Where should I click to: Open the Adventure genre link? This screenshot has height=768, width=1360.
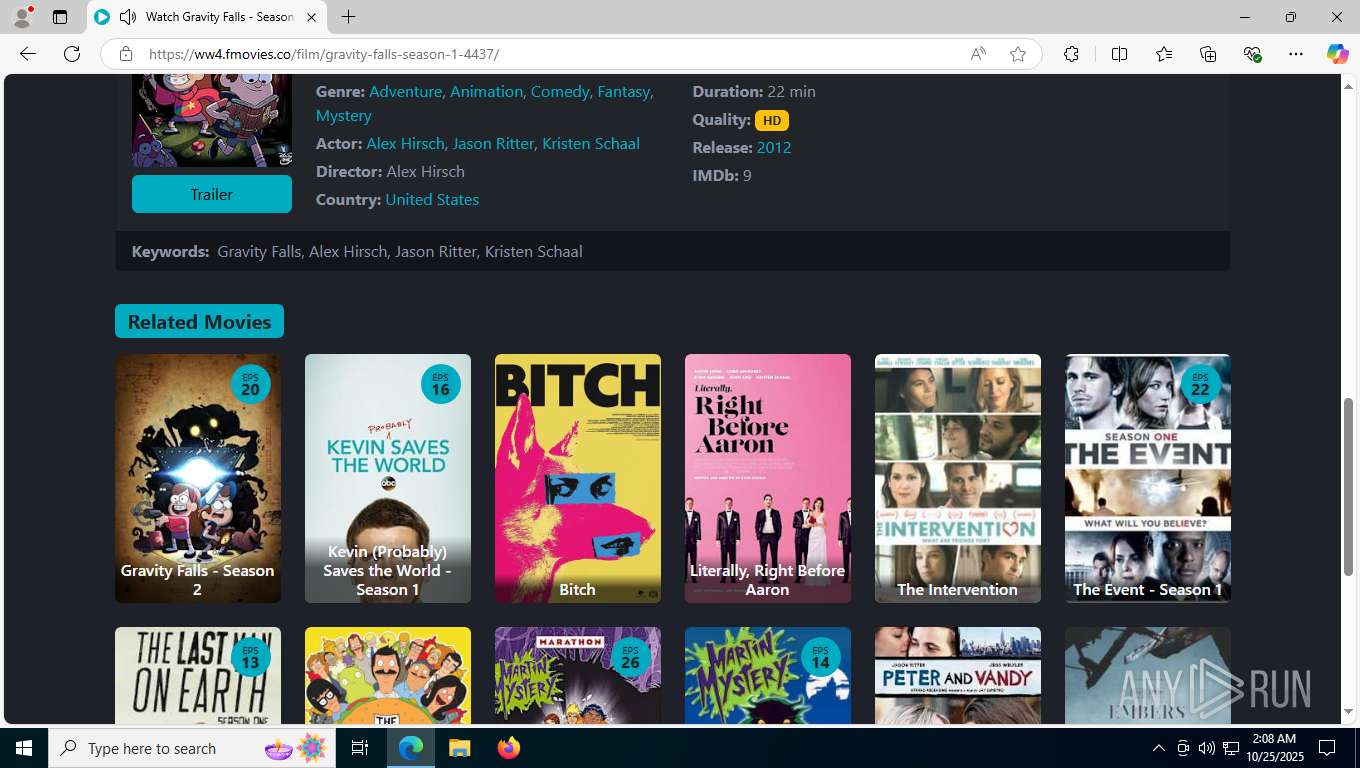(405, 91)
